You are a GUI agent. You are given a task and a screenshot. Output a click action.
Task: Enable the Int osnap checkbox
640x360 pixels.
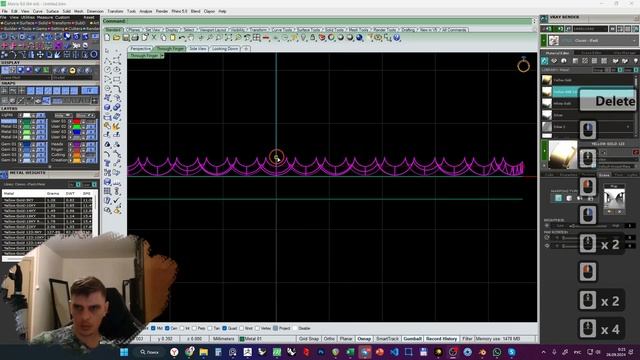[x=182, y=328]
